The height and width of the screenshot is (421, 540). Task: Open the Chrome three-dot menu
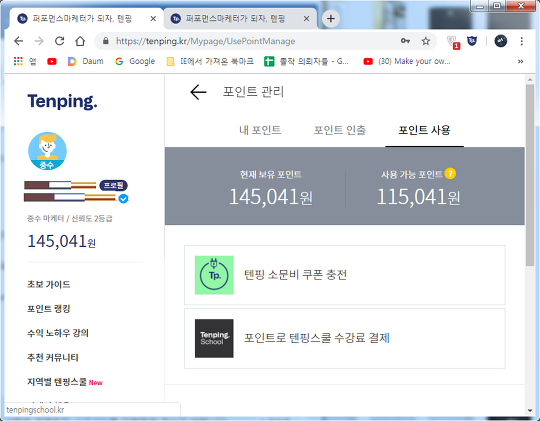pyautogui.click(x=521, y=41)
